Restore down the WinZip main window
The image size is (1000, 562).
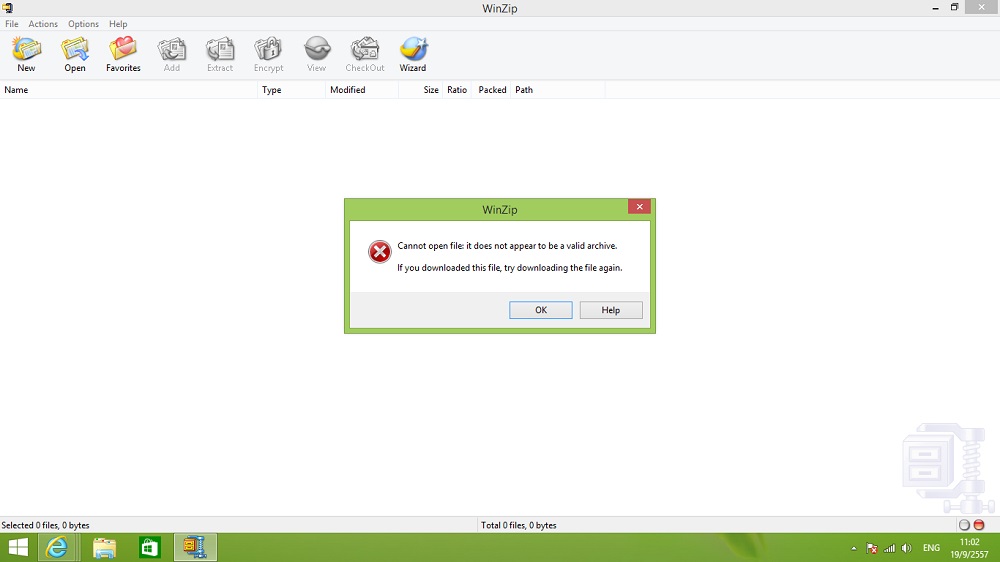[955, 8]
